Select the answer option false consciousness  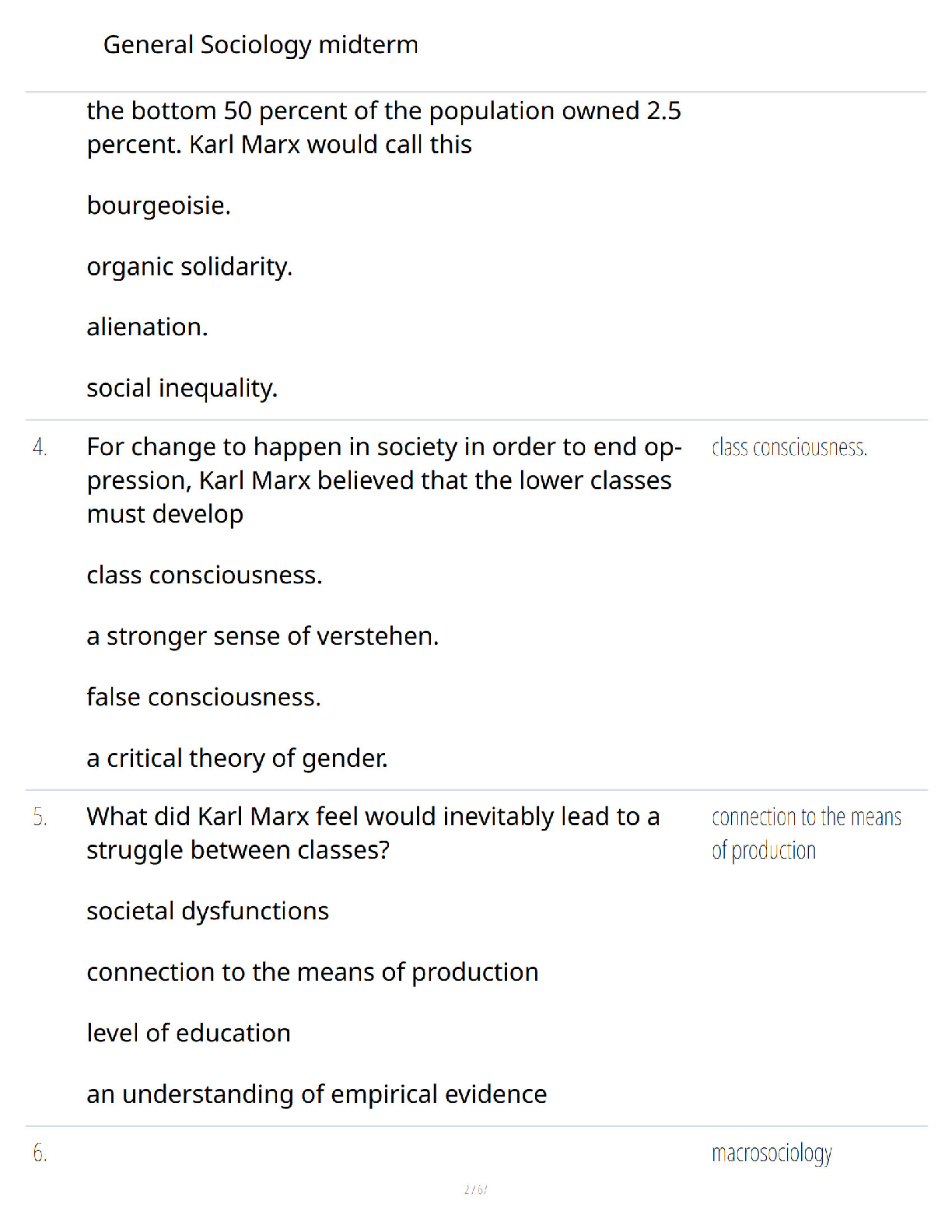204,697
